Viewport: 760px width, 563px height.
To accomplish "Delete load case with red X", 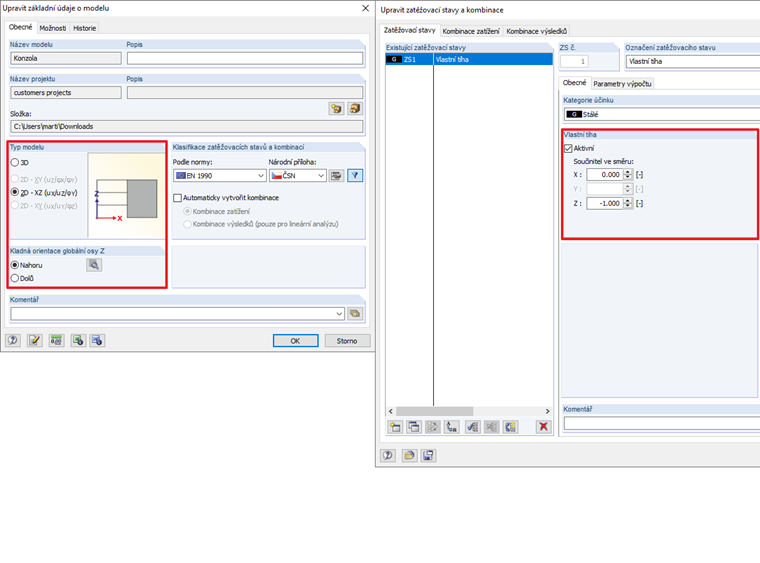I will [543, 427].
